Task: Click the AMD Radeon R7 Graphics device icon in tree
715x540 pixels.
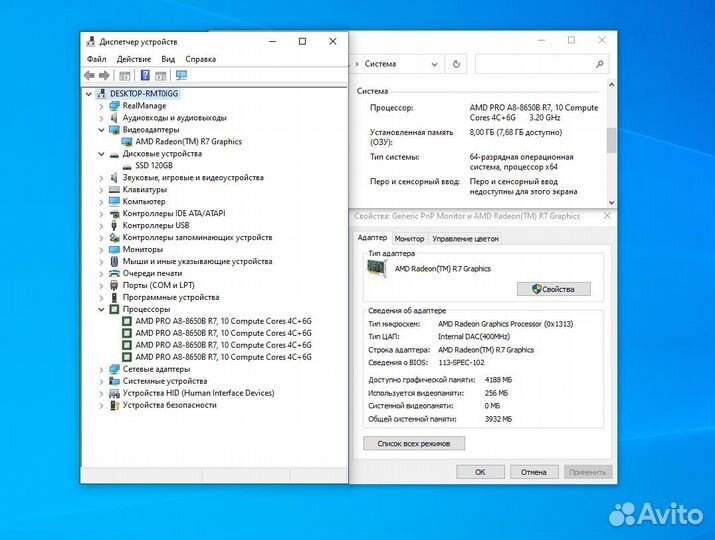Action: tap(127, 142)
